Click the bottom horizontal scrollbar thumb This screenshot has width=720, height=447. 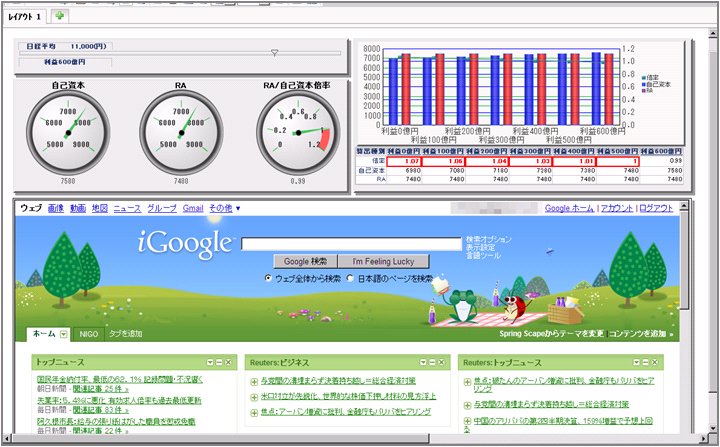click(220, 439)
